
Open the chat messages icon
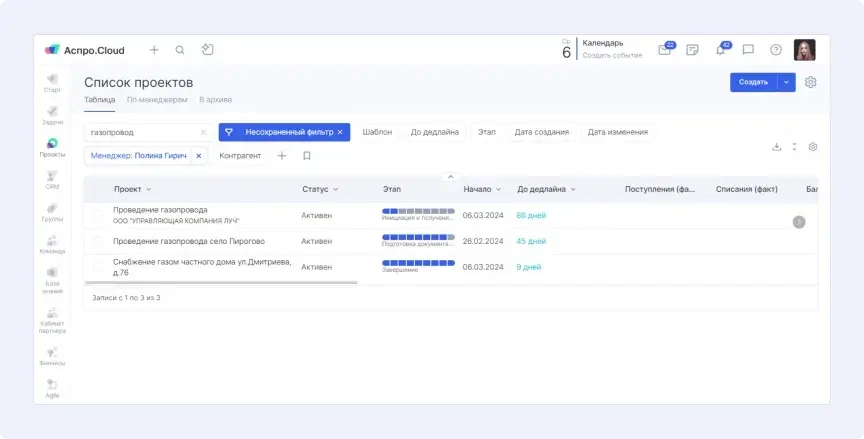748,50
